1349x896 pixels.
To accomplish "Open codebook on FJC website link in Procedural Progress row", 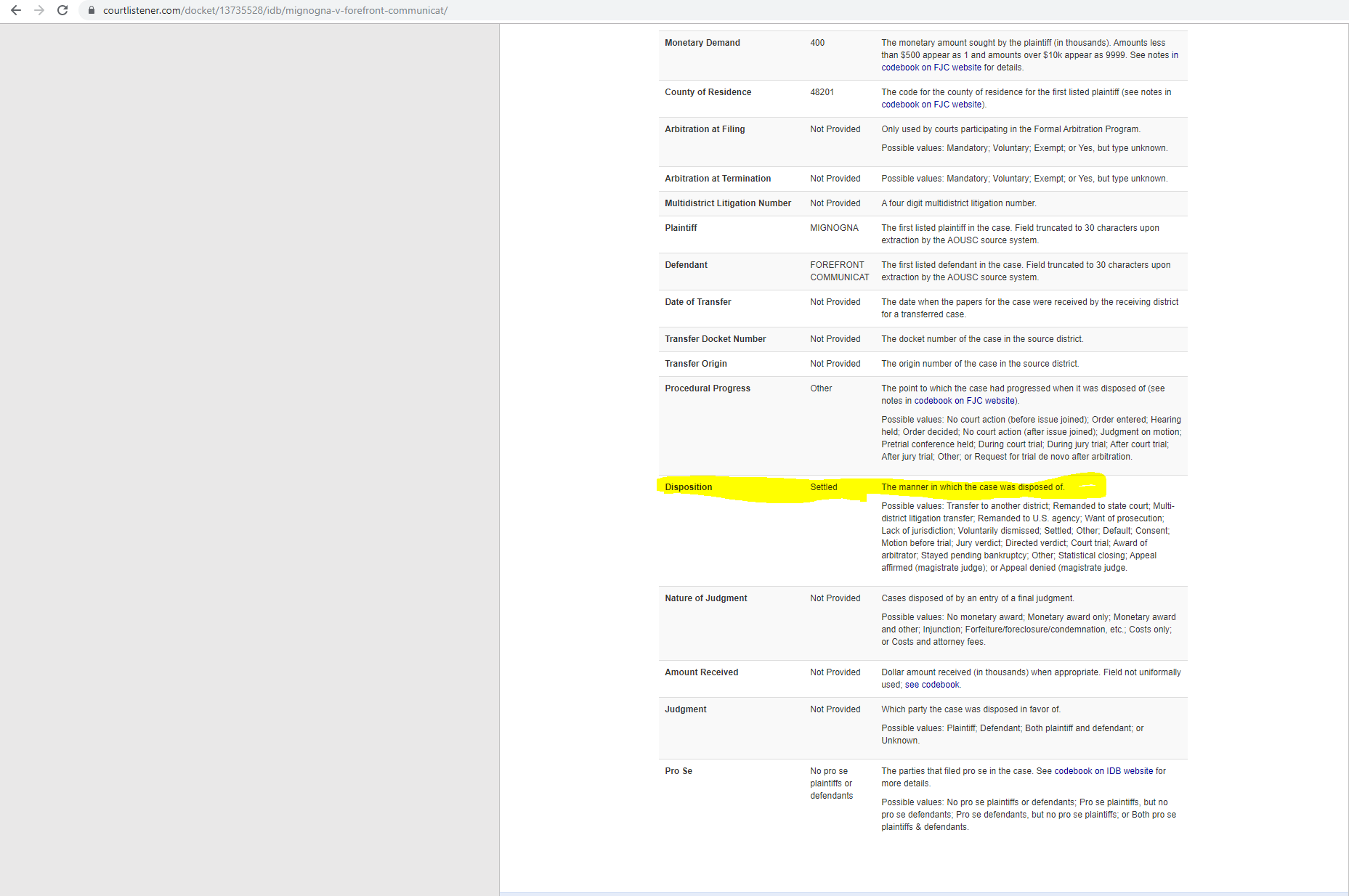I will [964, 401].
